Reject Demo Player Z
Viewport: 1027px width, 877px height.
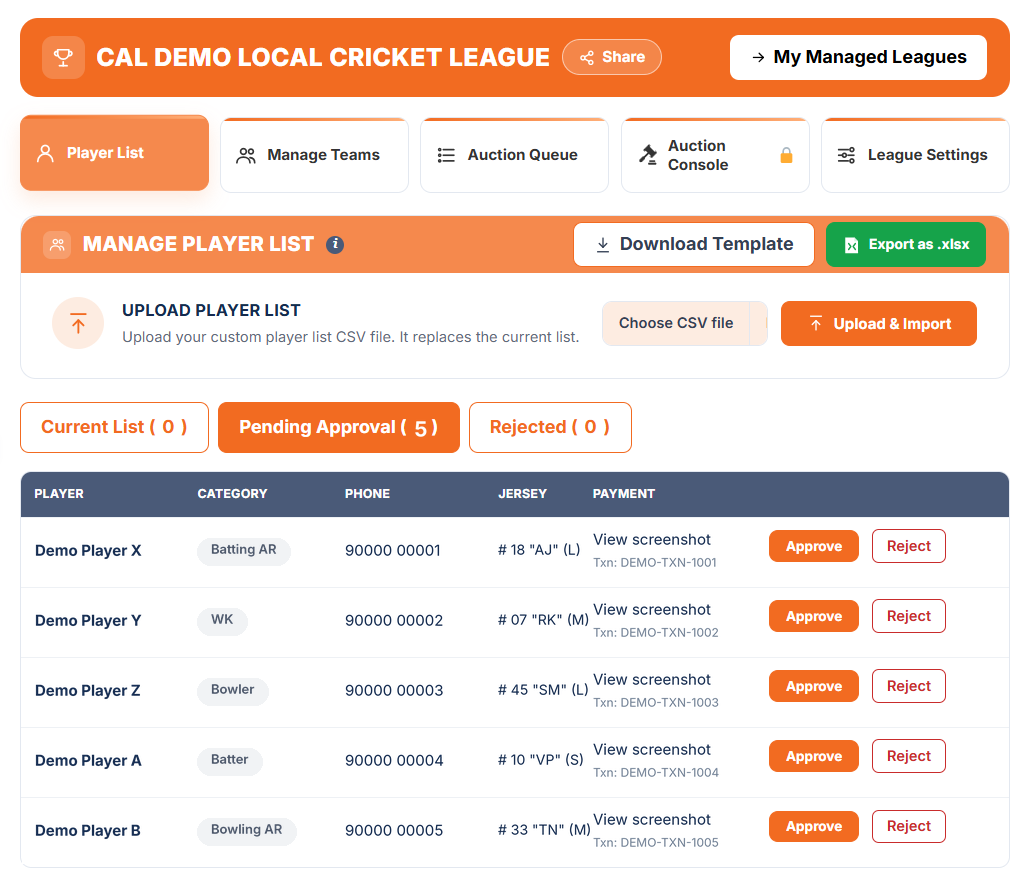point(908,686)
